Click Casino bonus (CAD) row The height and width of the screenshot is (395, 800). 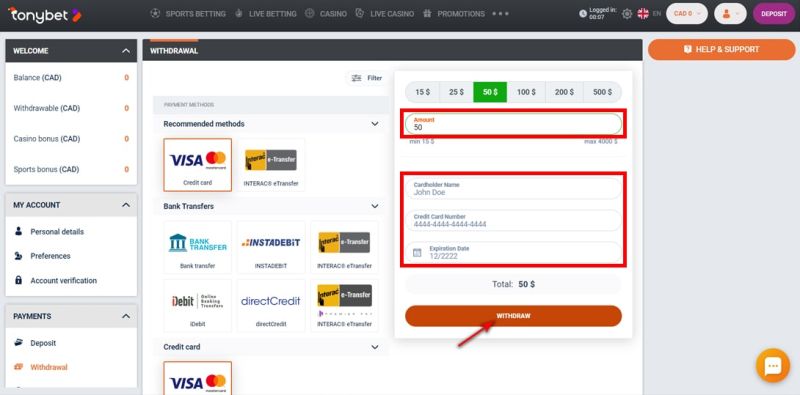(x=71, y=139)
